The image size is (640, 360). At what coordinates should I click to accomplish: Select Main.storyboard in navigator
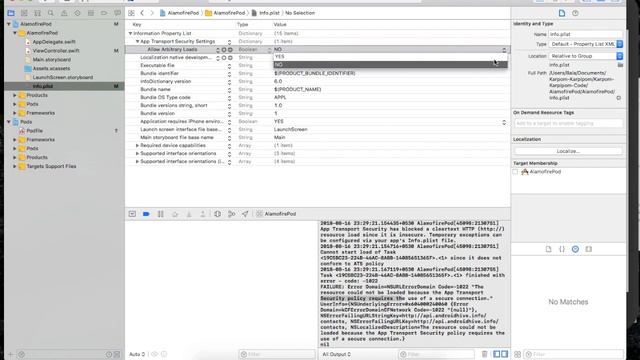pos(51,60)
